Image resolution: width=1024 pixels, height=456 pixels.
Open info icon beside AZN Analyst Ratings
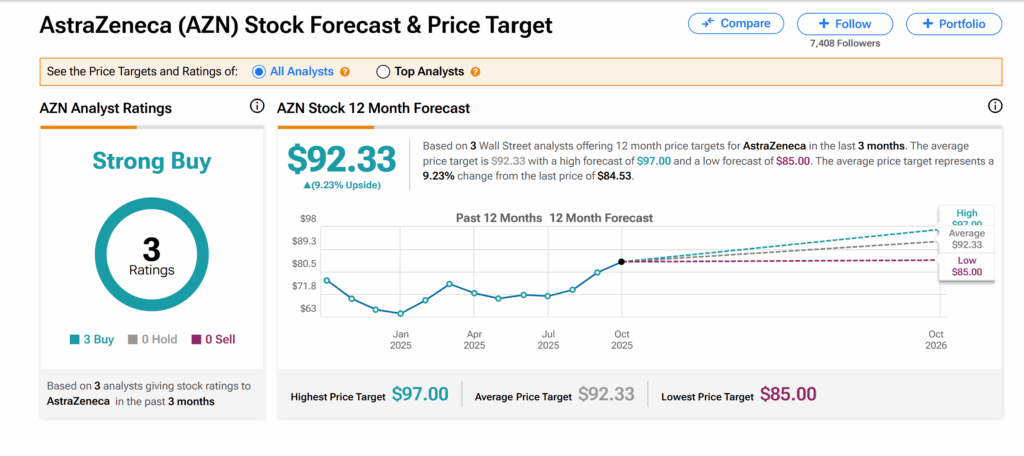(x=257, y=107)
